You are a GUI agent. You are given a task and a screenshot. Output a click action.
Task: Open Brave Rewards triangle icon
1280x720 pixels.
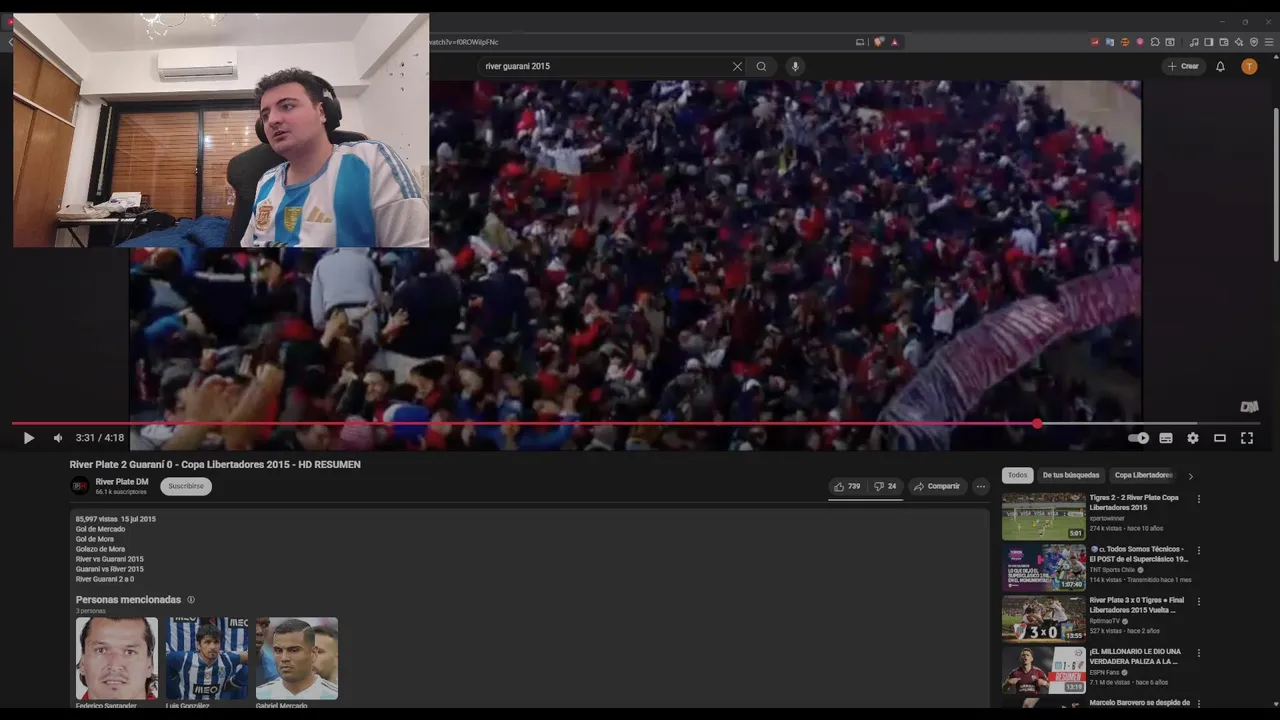coord(894,42)
